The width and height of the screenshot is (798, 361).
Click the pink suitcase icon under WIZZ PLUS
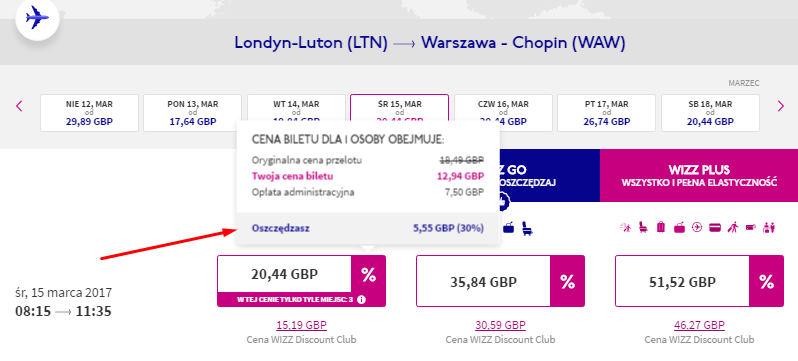(661, 227)
